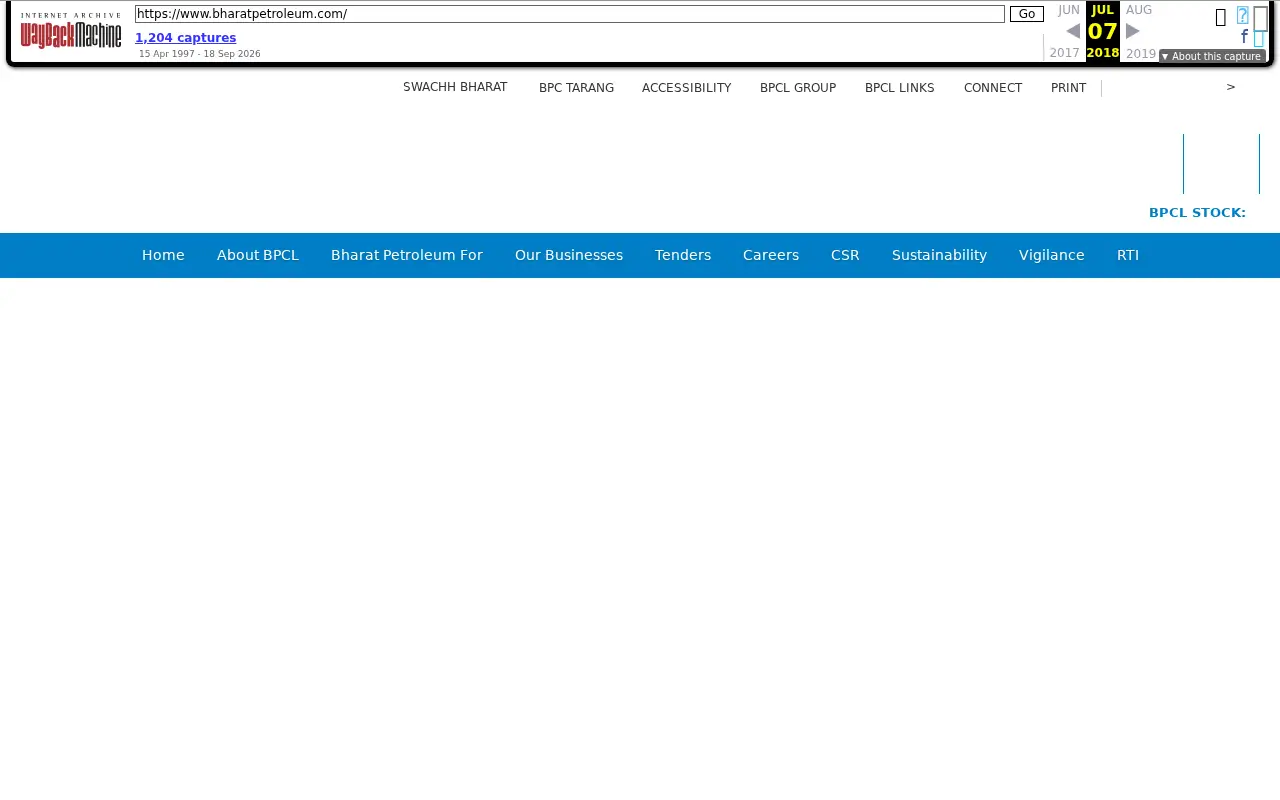
Task: Click the > arrow next to PRINT
Action: pyautogui.click(x=1231, y=87)
